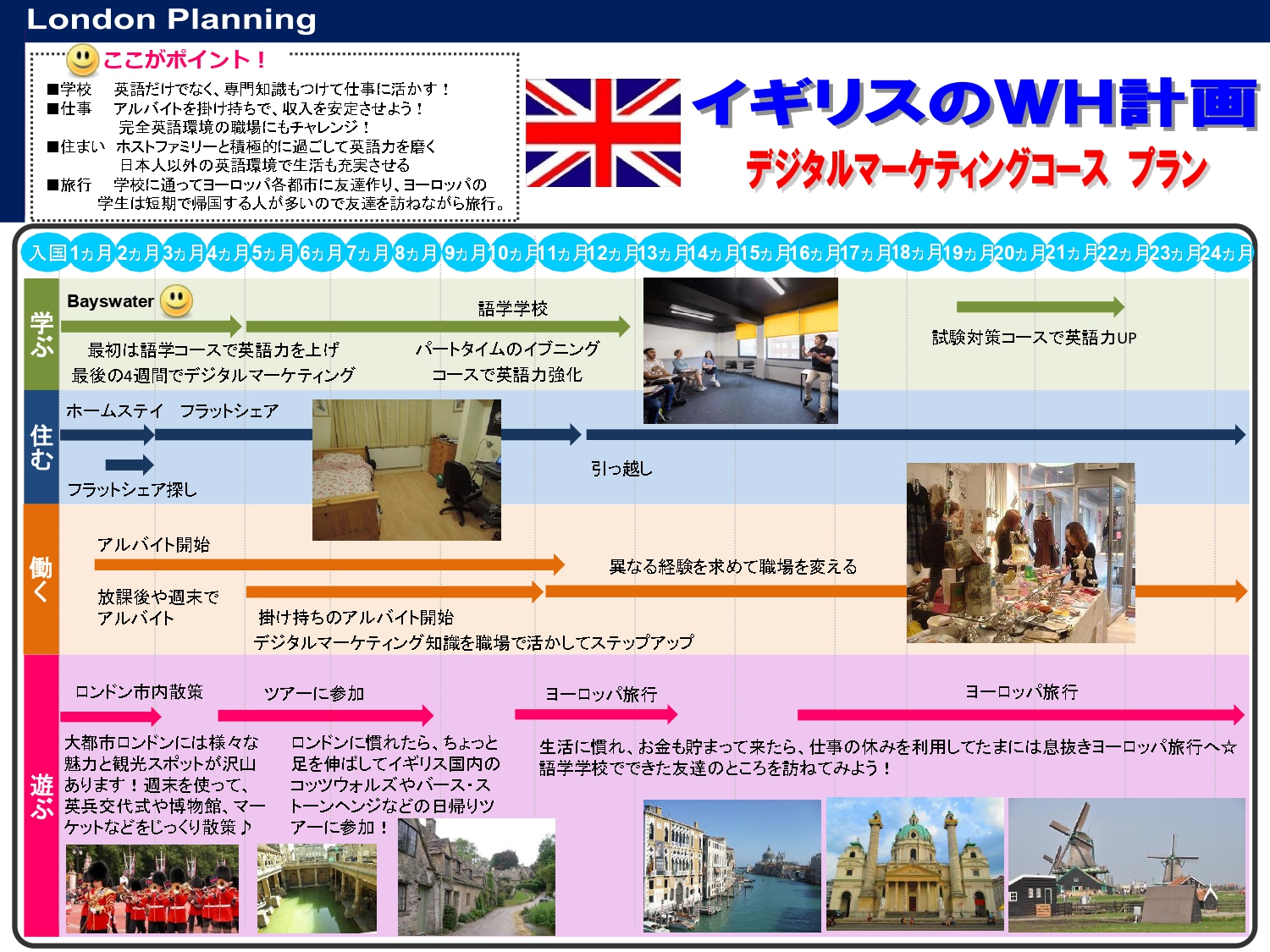Screen dimensions: 1270x952
Task: Open the classroom photo thumbnail
Action: click(740, 350)
